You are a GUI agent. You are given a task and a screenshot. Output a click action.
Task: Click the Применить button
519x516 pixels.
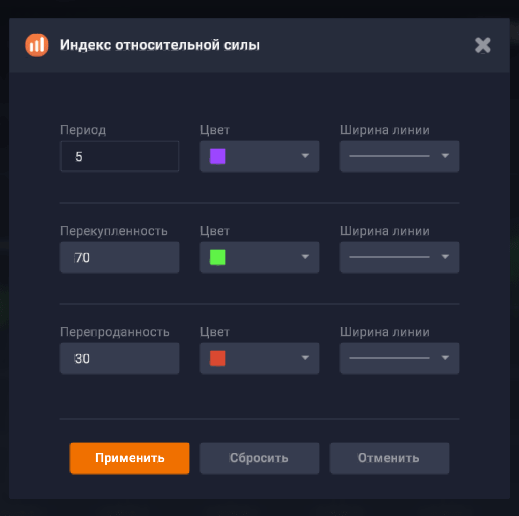click(130, 458)
